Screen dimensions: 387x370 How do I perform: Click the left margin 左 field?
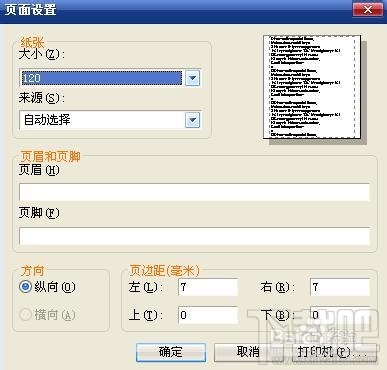(208, 287)
